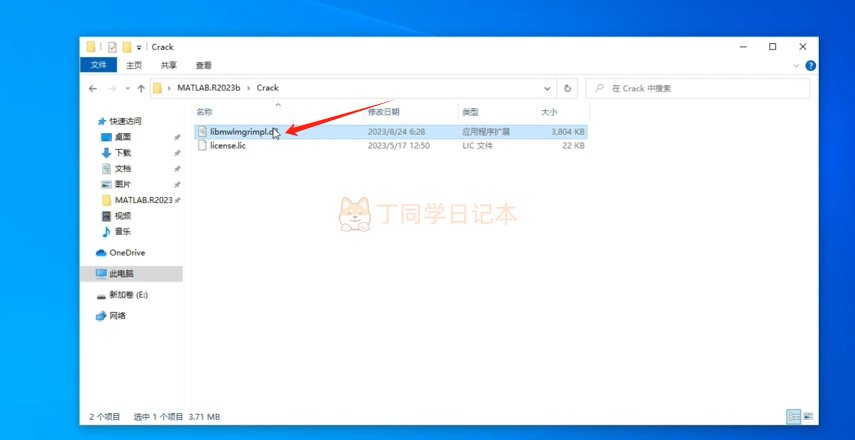Screen dimensions: 855x440
Task: Open 音乐 in the navigation pane
Action: point(123,231)
